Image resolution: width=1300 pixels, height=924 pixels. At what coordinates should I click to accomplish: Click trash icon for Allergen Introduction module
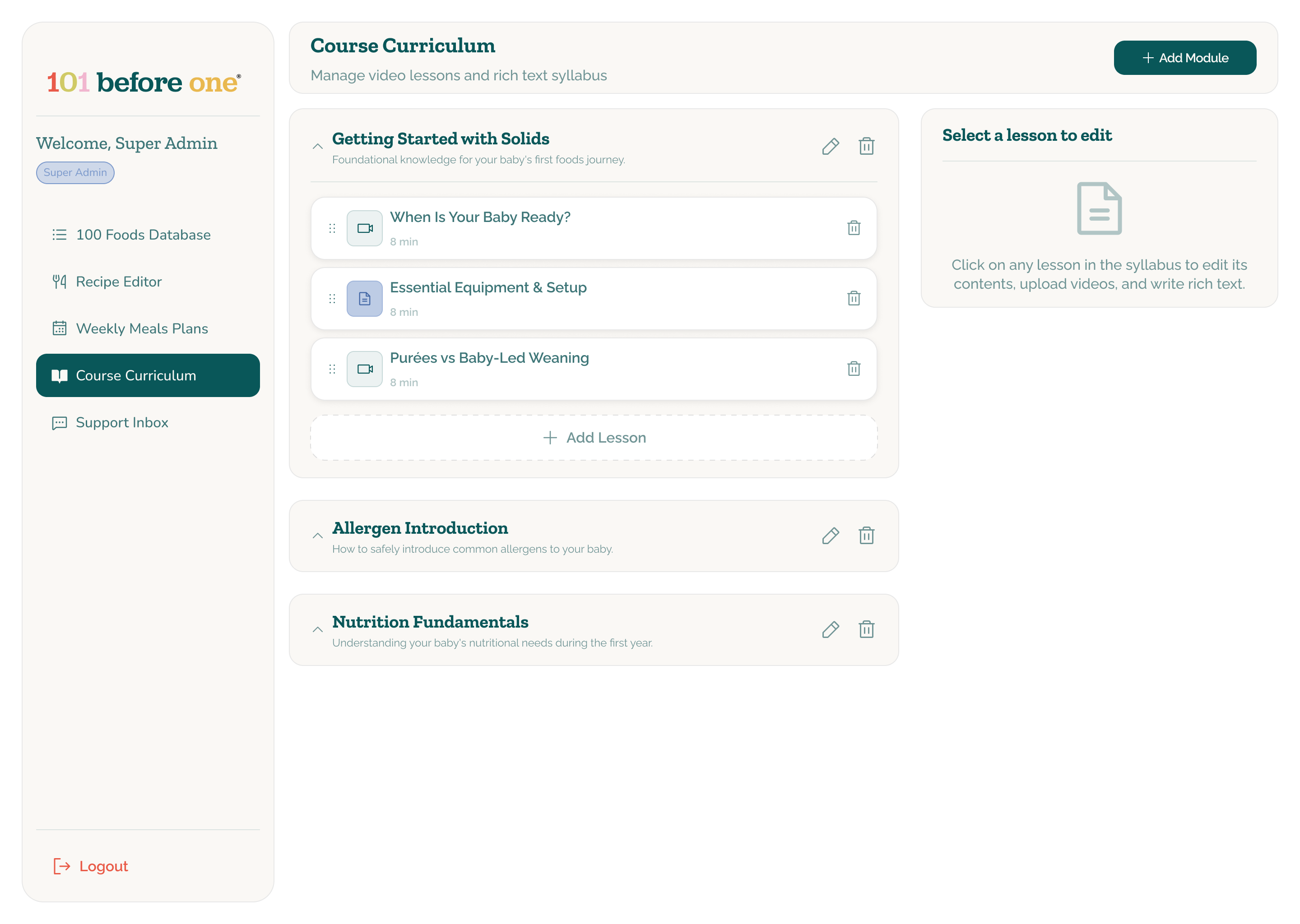click(866, 536)
